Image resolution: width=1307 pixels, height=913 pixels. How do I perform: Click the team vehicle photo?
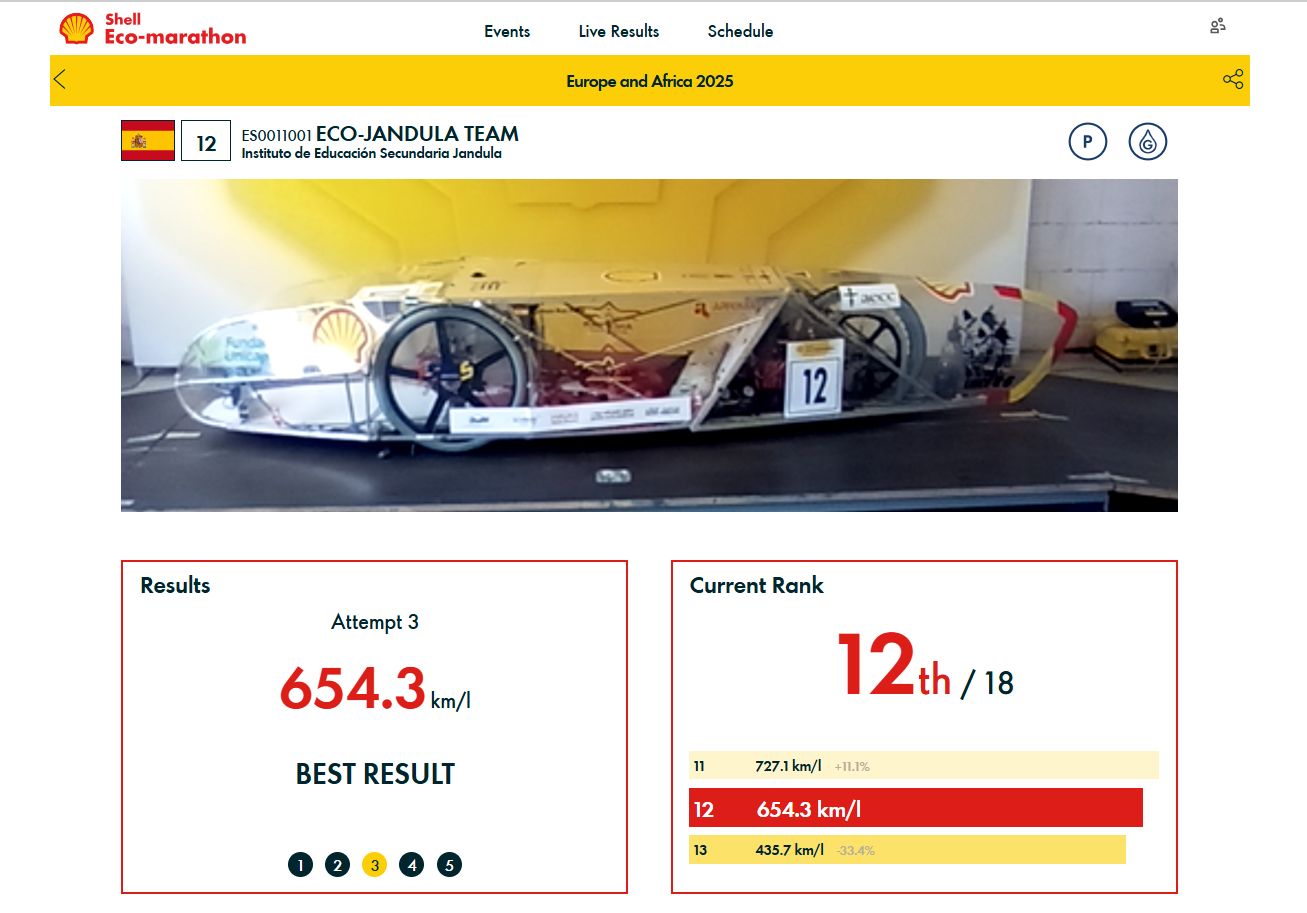coord(649,345)
